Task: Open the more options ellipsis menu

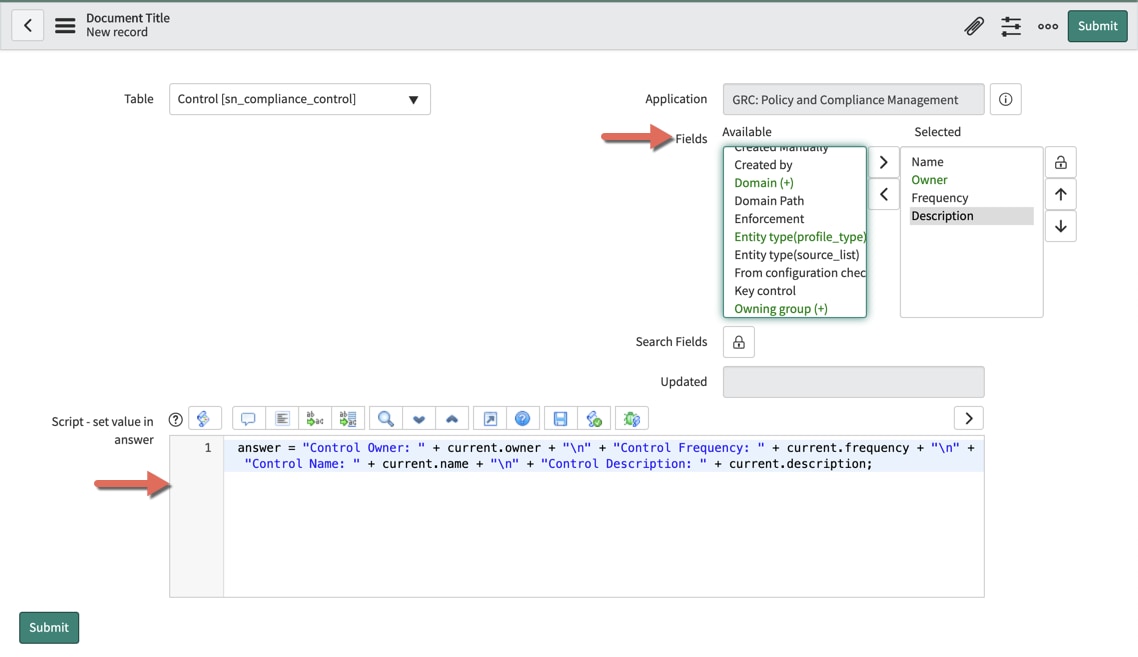Action: 1047,25
